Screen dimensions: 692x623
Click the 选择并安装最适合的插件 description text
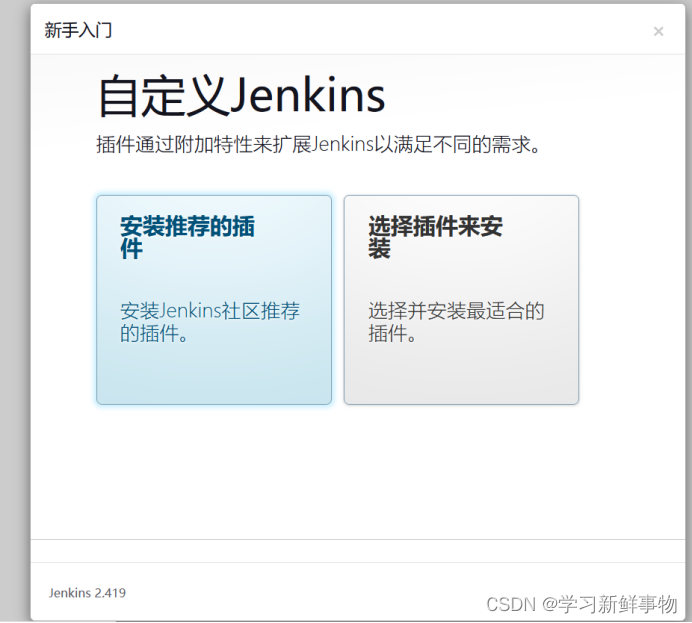click(456, 322)
